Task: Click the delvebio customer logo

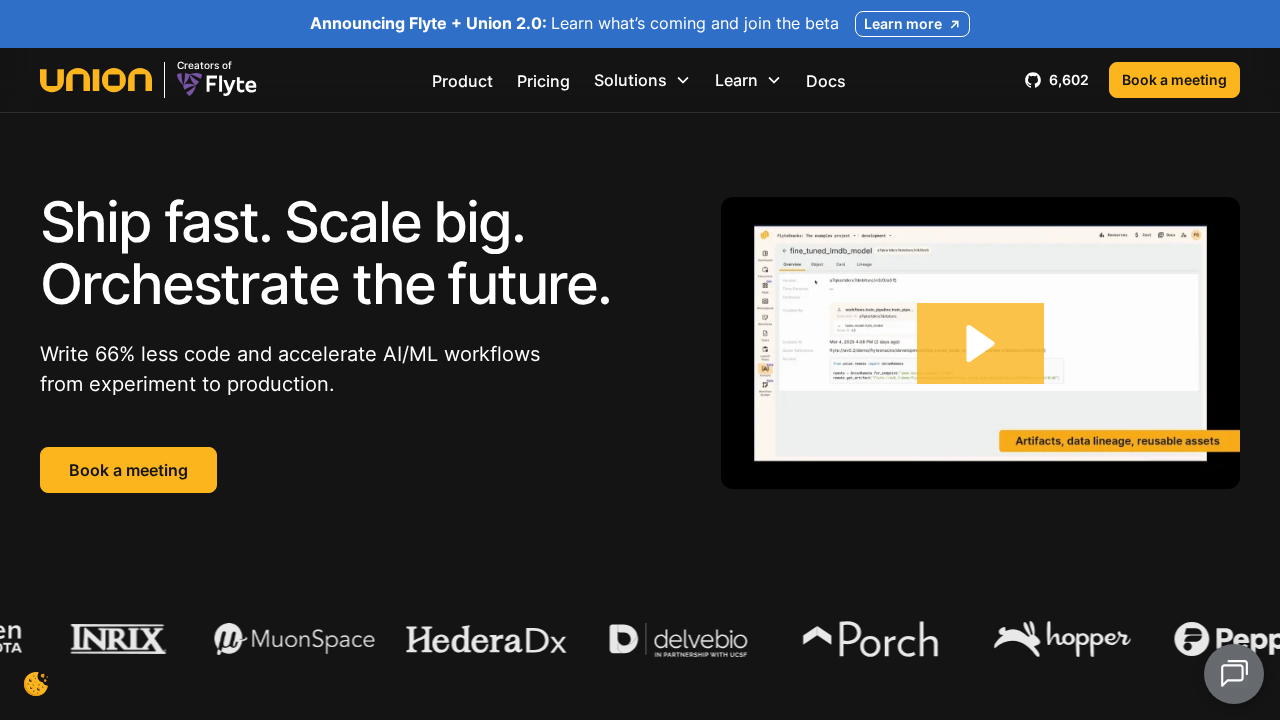Action: point(678,640)
